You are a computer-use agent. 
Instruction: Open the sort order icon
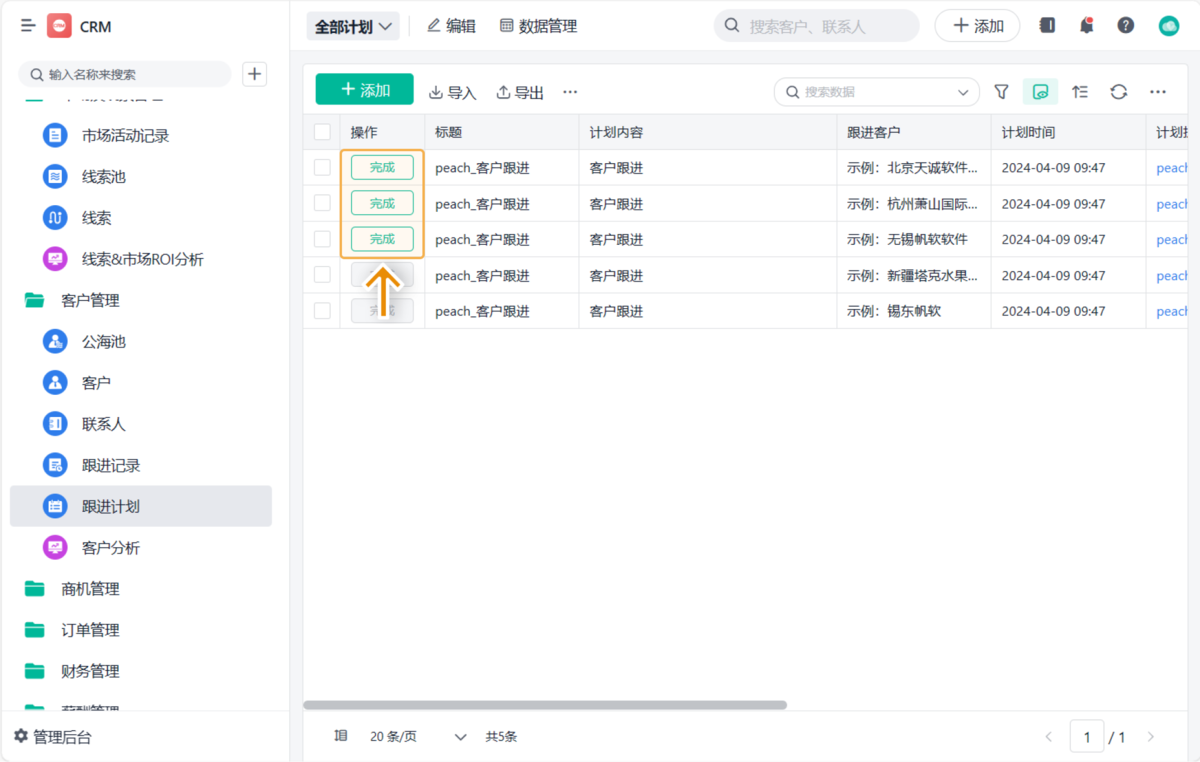tap(1079, 92)
